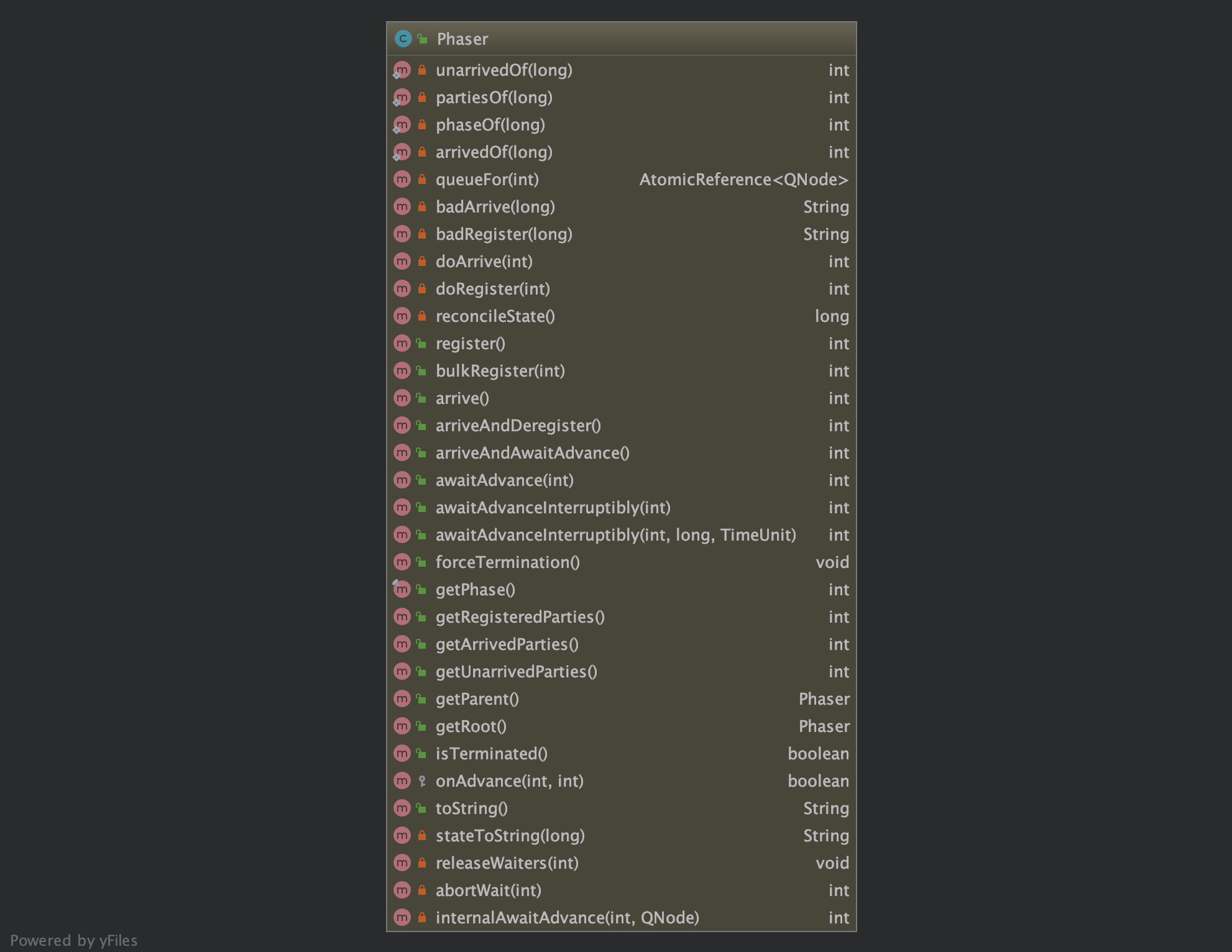1232x952 pixels.
Task: Click the AtomicReference<QNode> return type of queueFor
Action: (744, 180)
